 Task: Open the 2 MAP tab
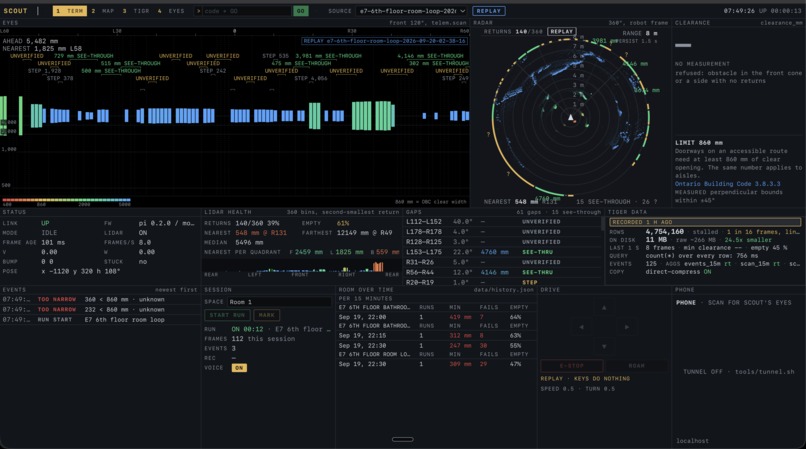(x=103, y=11)
